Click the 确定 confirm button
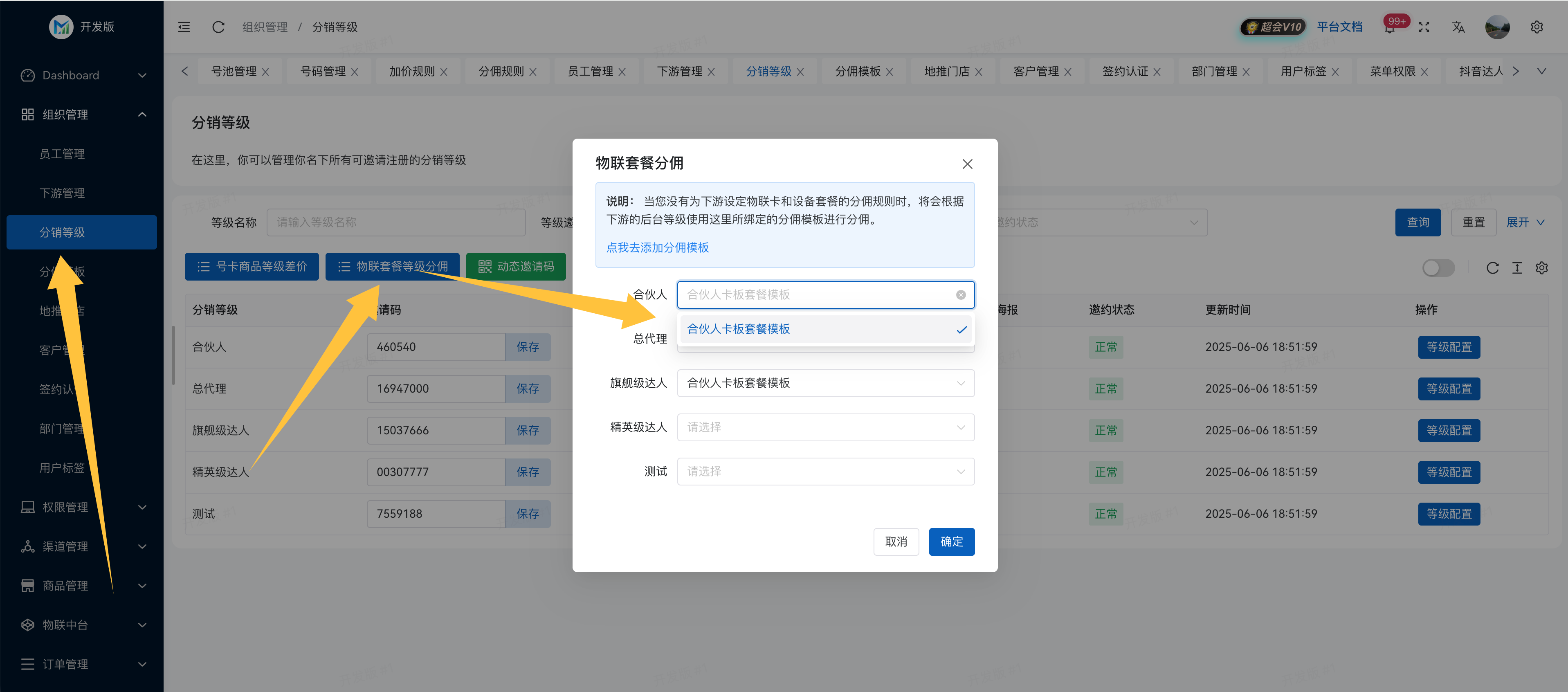This screenshot has height=692, width=1568. click(x=951, y=541)
